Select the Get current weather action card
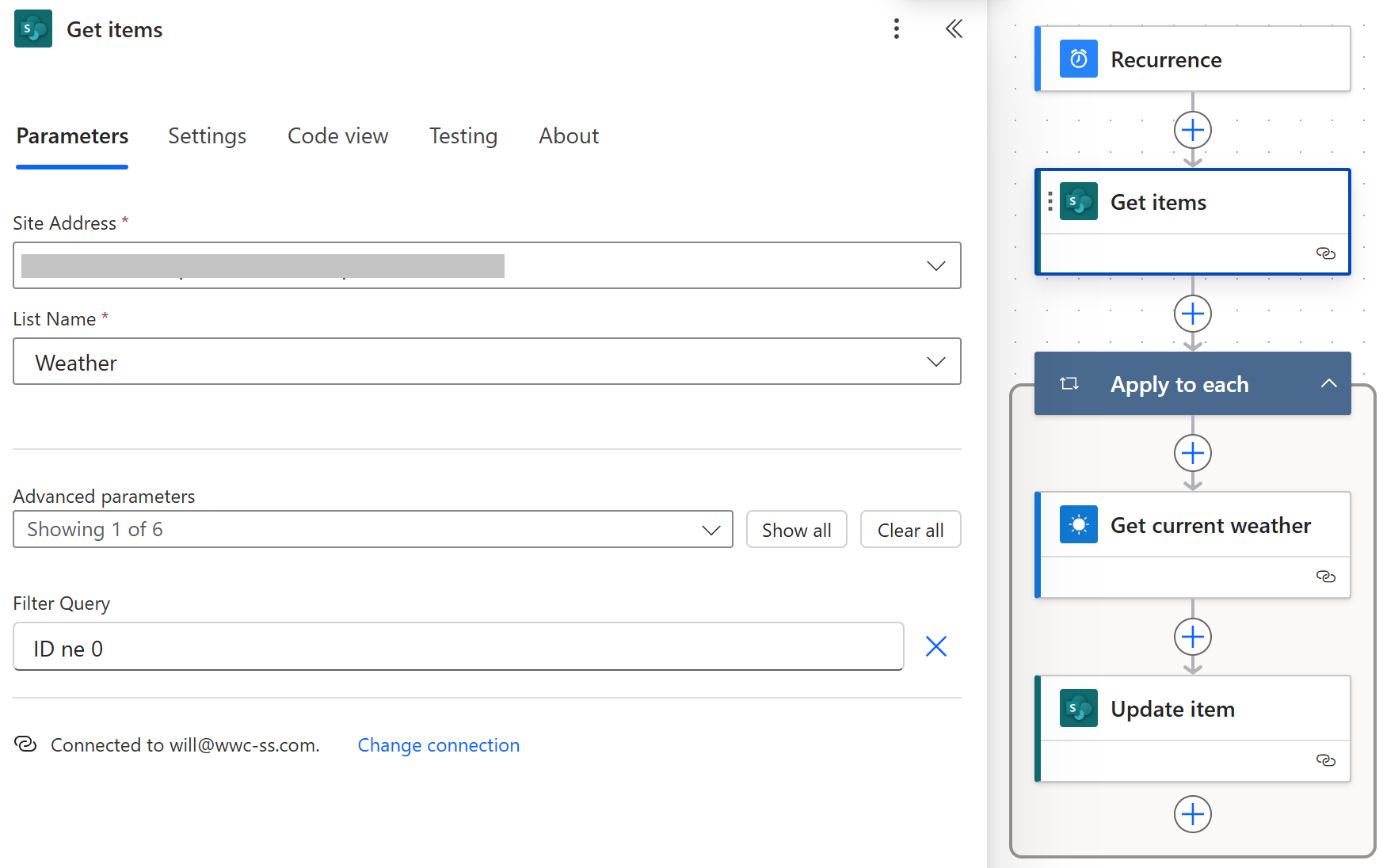The height and width of the screenshot is (868, 1383). (x=1193, y=545)
